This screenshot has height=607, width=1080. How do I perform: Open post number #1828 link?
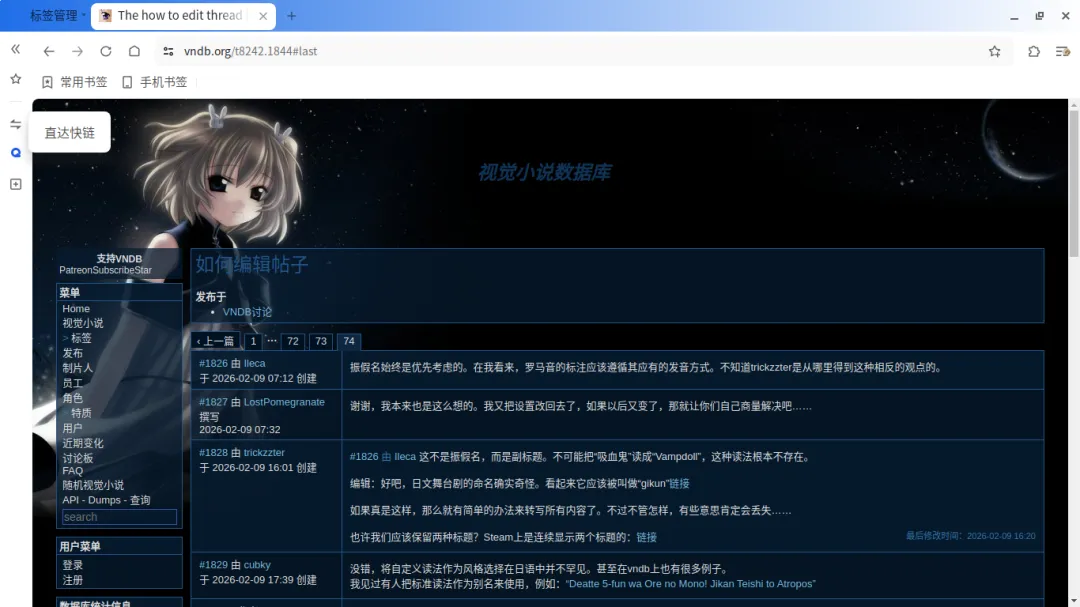[213, 453]
